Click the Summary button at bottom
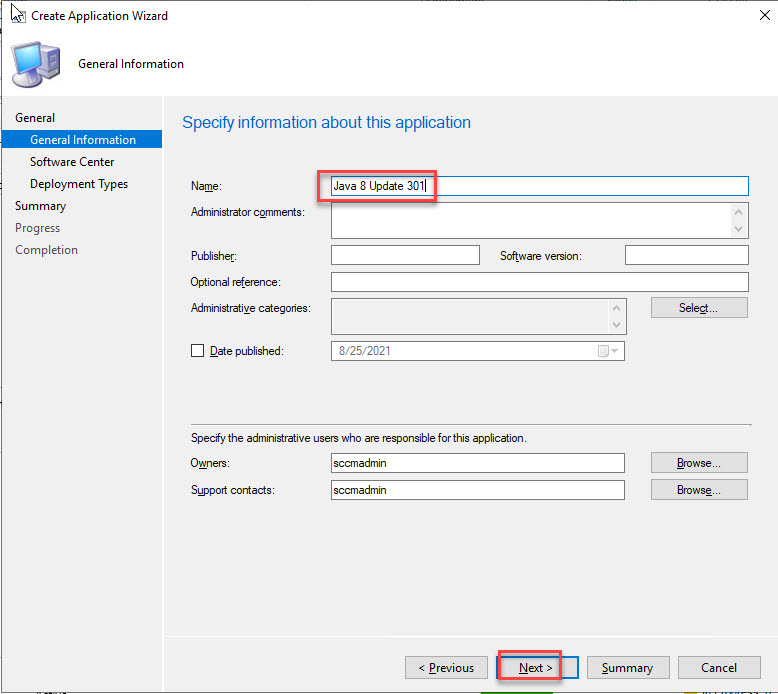 coord(627,668)
